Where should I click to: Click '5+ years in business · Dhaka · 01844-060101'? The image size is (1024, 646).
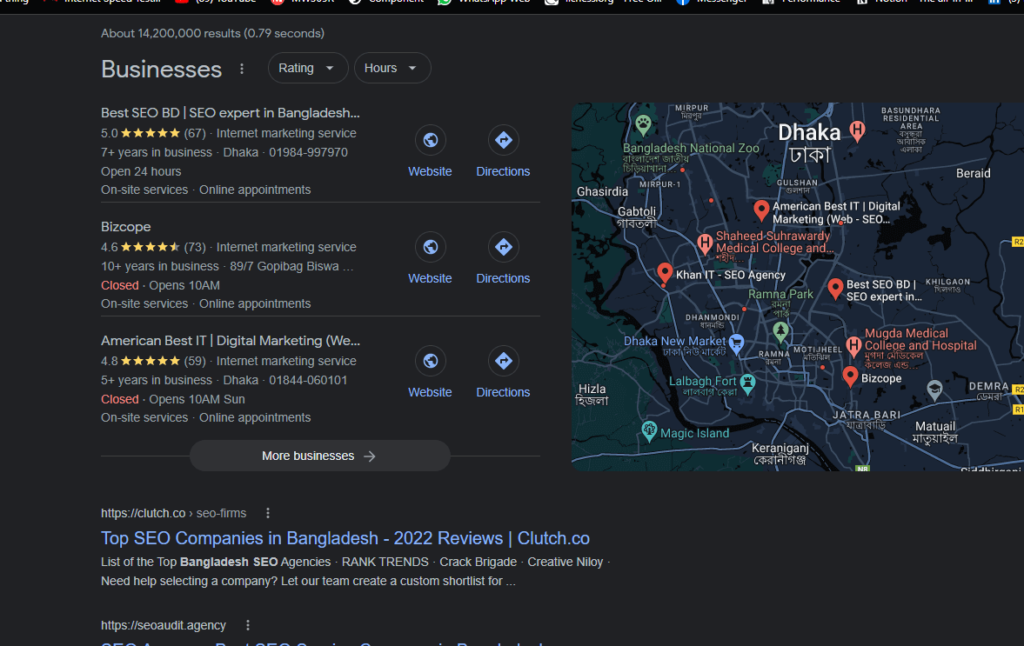point(224,380)
